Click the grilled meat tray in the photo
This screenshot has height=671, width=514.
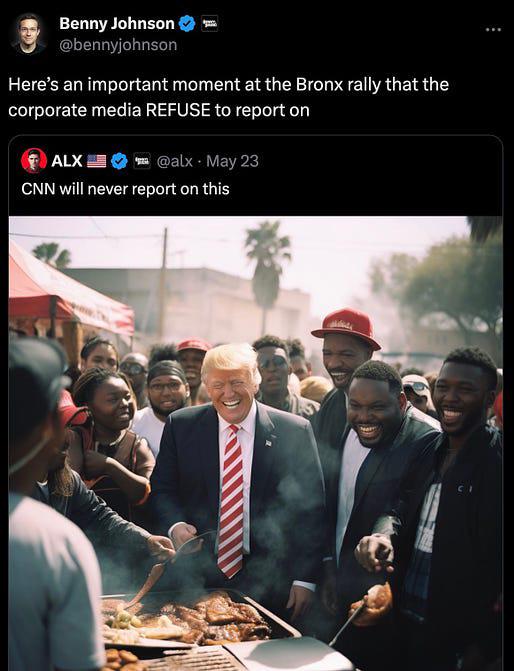[x=199, y=616]
